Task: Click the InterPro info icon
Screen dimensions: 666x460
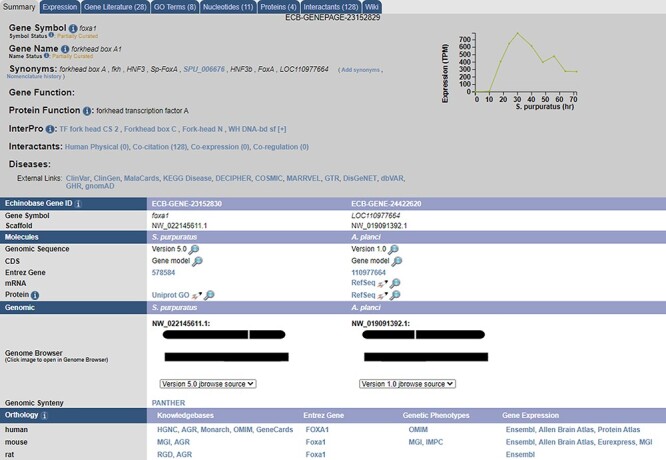Action: [x=52, y=129]
